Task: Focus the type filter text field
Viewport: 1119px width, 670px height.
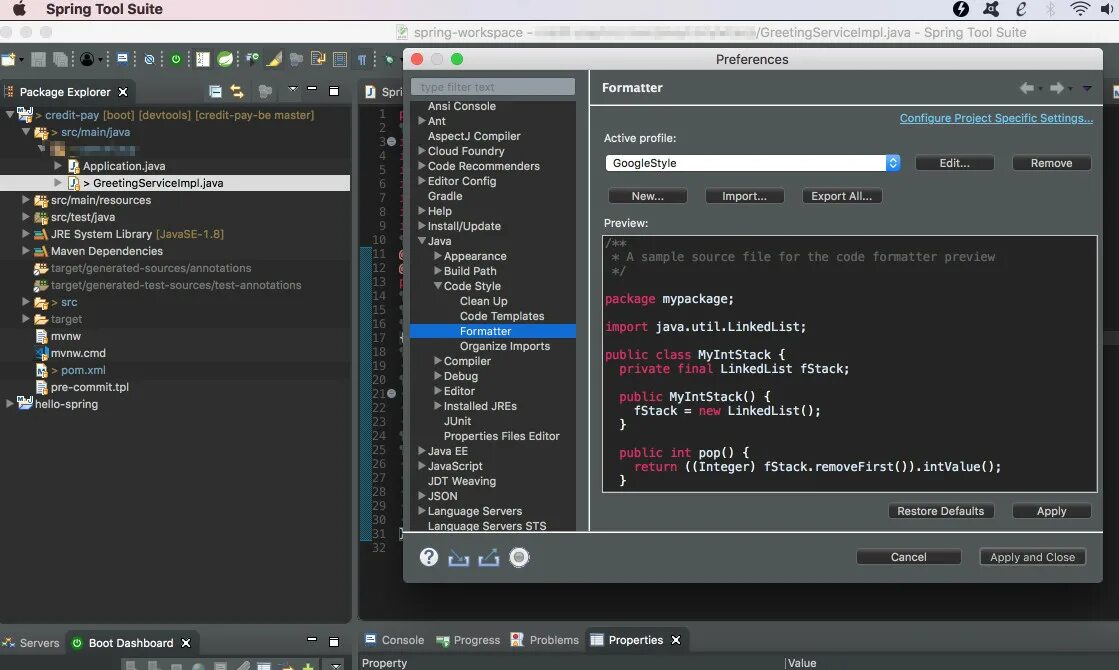Action: tap(492, 87)
